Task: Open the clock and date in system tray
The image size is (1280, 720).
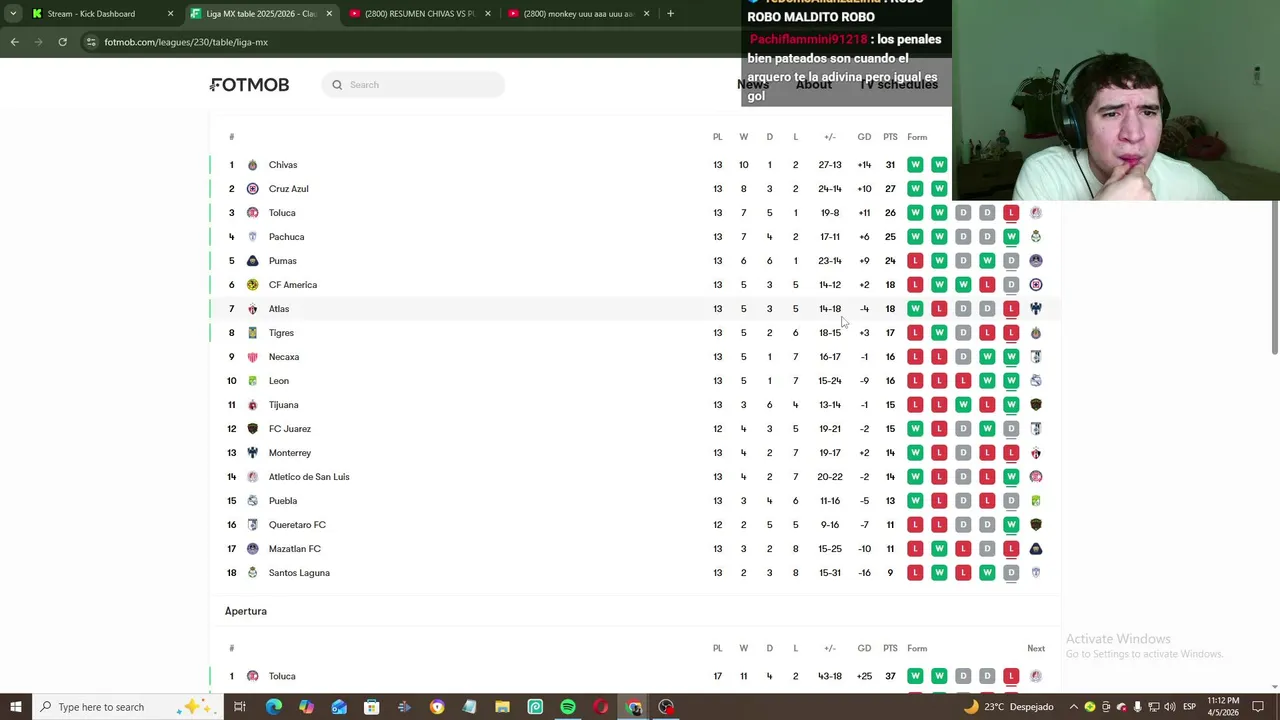Action: [x=1224, y=707]
